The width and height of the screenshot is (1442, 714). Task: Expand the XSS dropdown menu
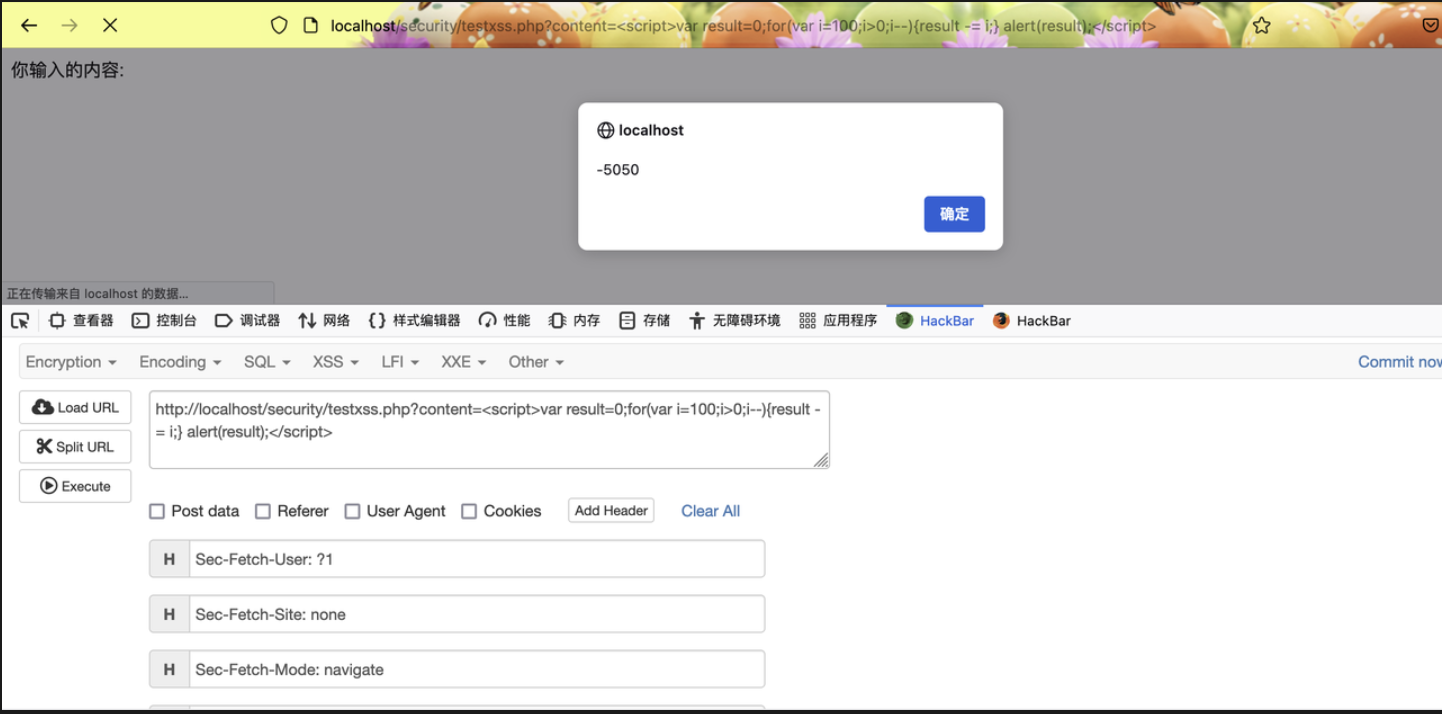coord(335,362)
